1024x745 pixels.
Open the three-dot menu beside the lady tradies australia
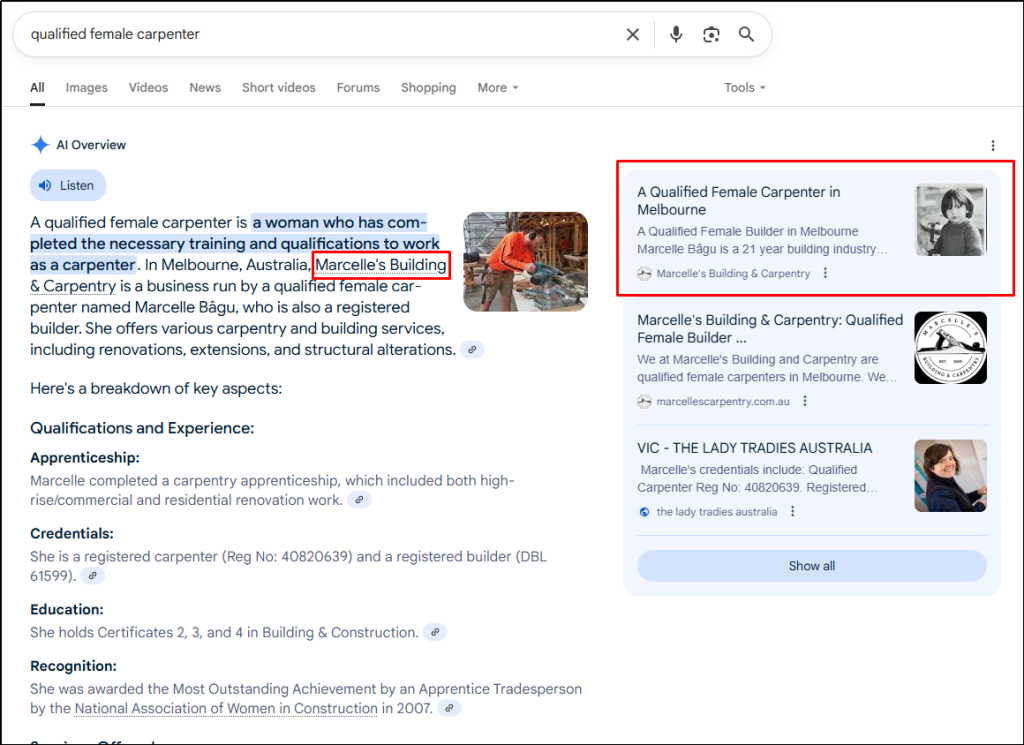point(793,512)
